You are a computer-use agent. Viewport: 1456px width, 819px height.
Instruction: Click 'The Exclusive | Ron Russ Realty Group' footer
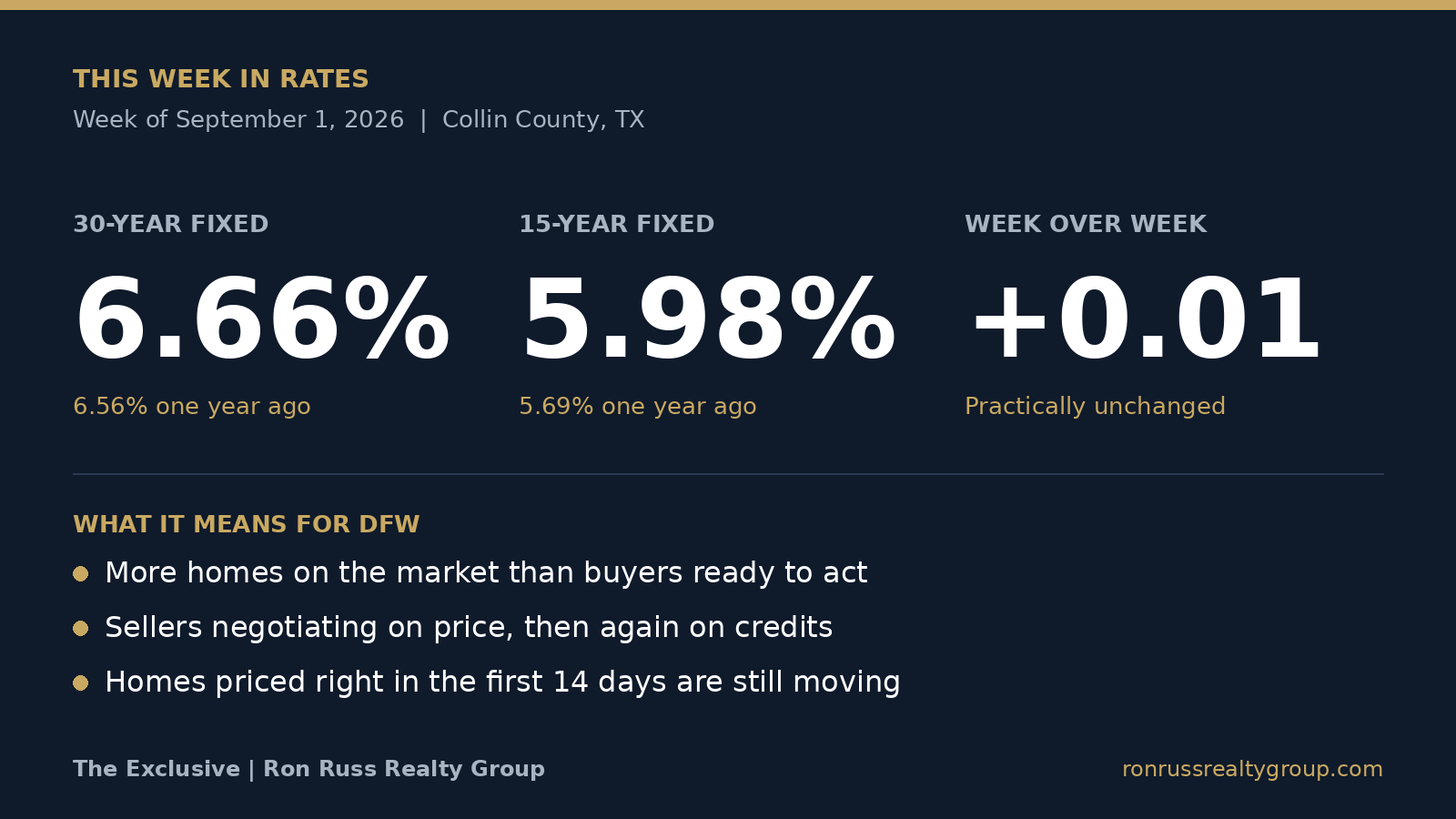(309, 770)
